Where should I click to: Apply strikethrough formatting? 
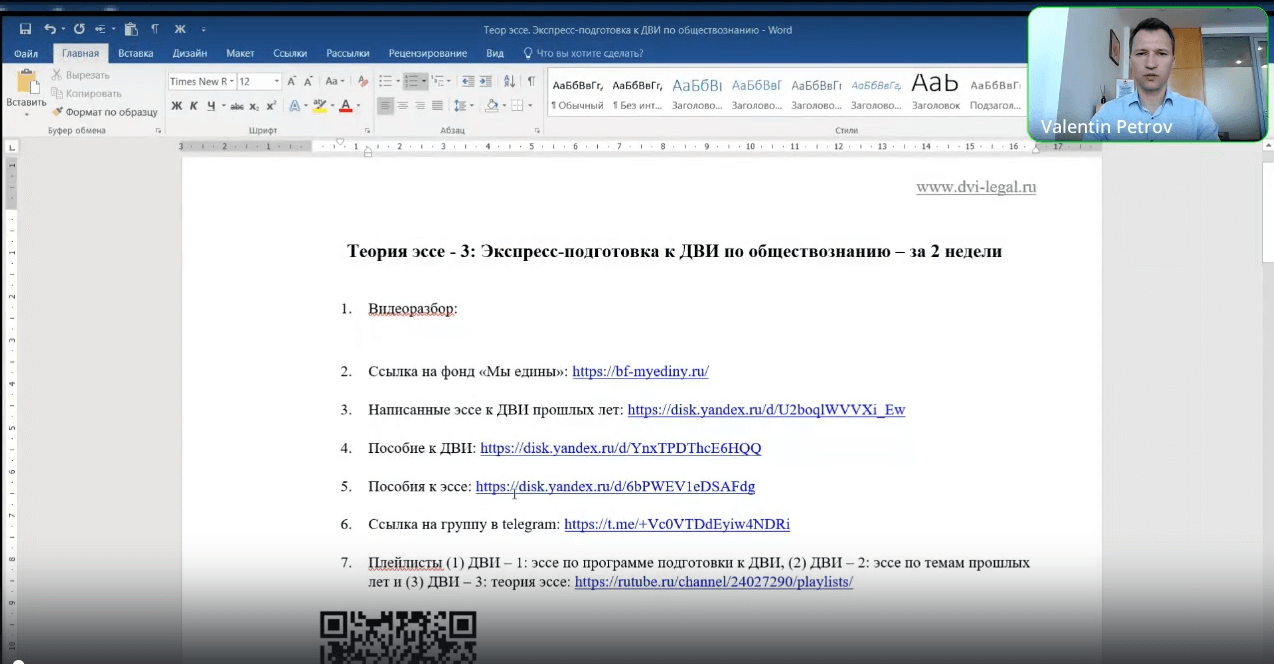pos(238,105)
